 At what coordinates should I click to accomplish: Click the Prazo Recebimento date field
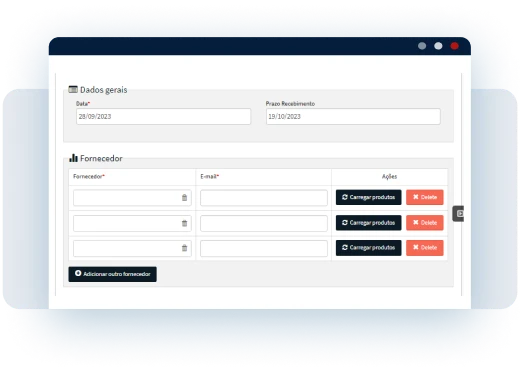353,116
